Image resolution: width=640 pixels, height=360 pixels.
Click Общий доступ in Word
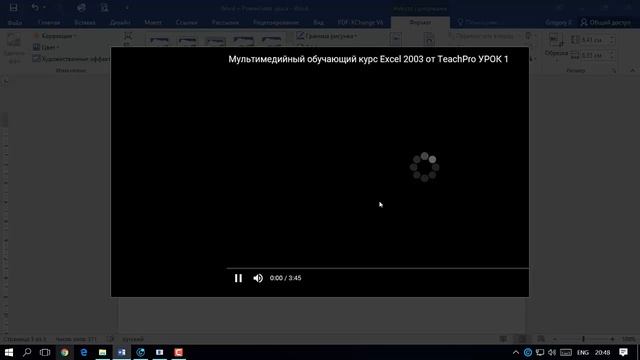606,22
